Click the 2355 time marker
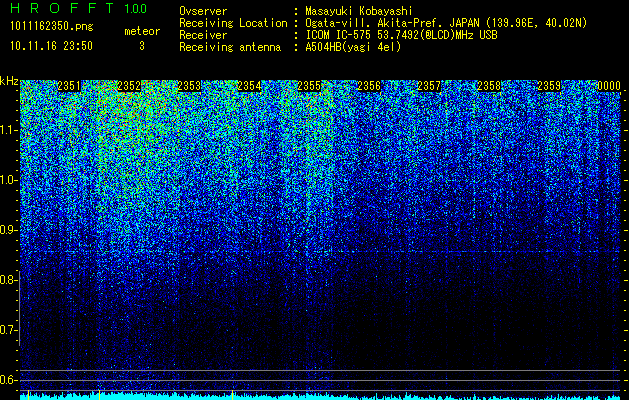629x400 pixels. [x=309, y=86]
